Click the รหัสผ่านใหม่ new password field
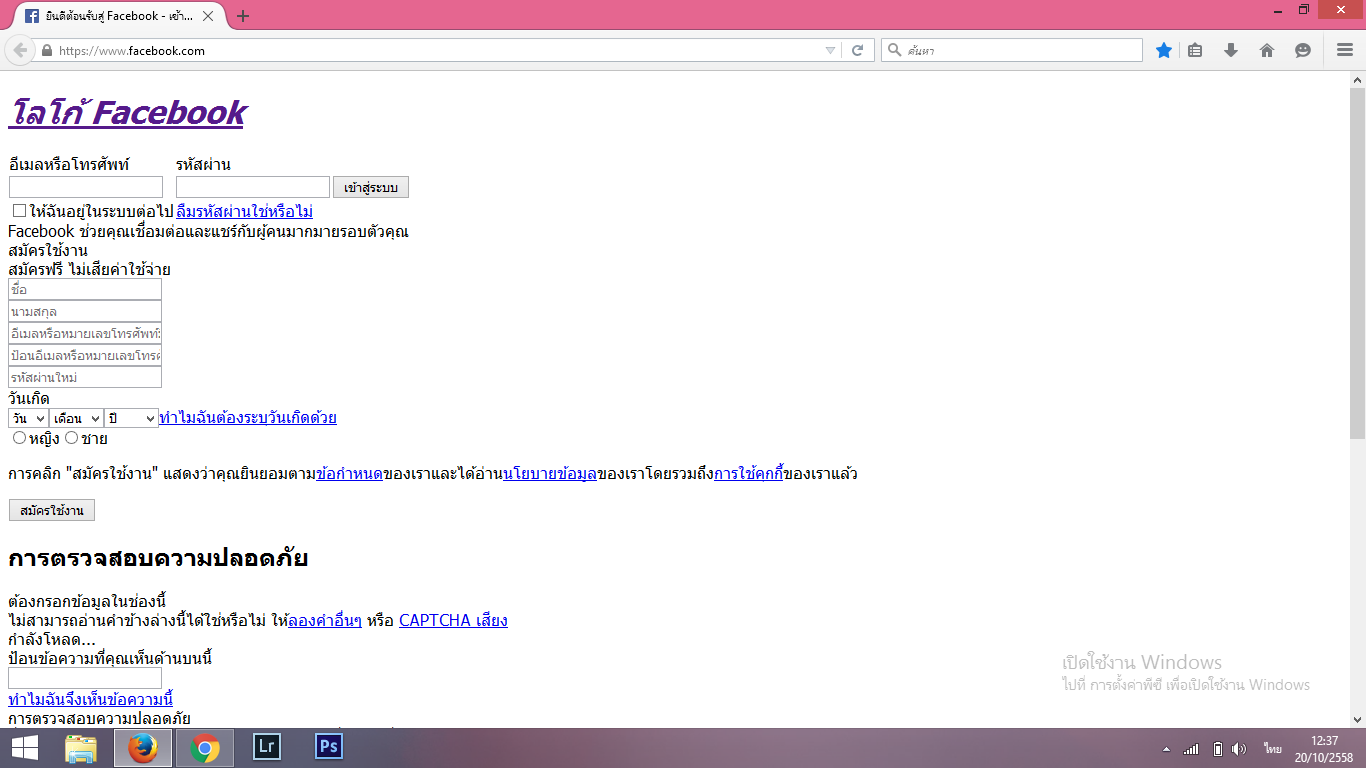Viewport: 1366px width, 768px height. (x=85, y=377)
